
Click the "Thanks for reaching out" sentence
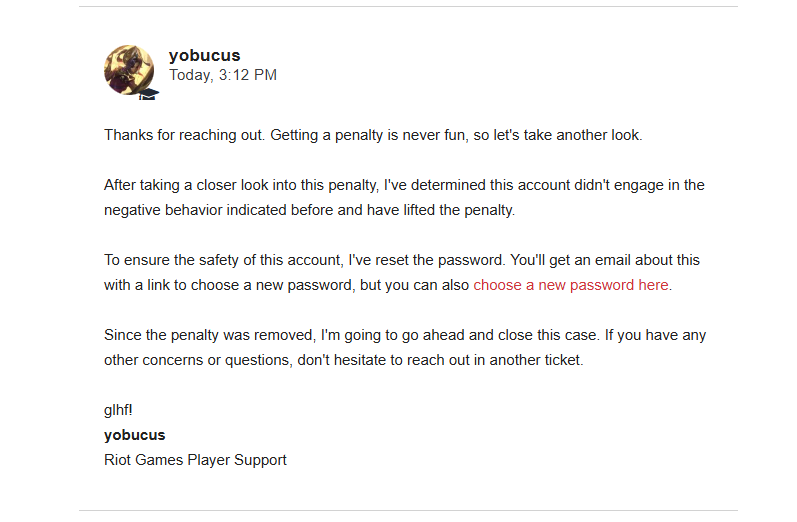185,135
